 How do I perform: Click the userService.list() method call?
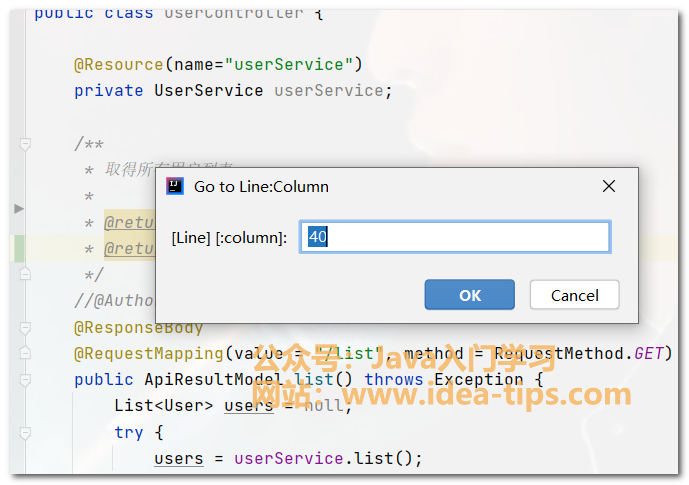coord(328,458)
